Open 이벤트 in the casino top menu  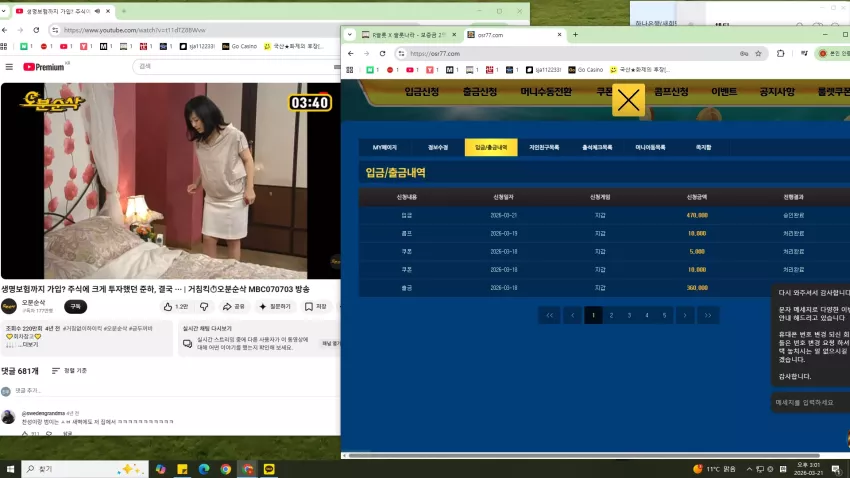(724, 92)
